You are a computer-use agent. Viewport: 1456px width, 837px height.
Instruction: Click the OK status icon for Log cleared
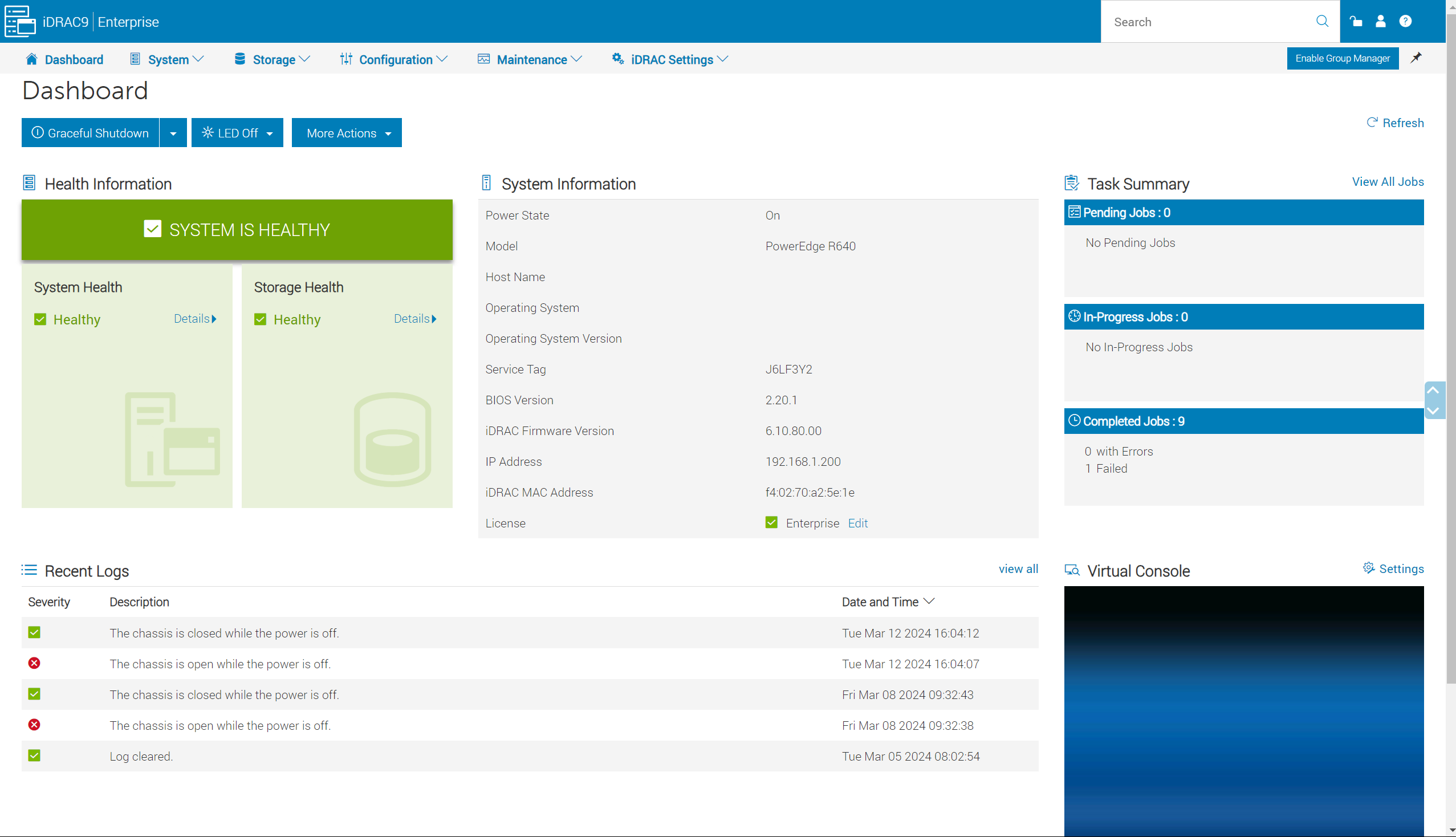tap(34, 755)
